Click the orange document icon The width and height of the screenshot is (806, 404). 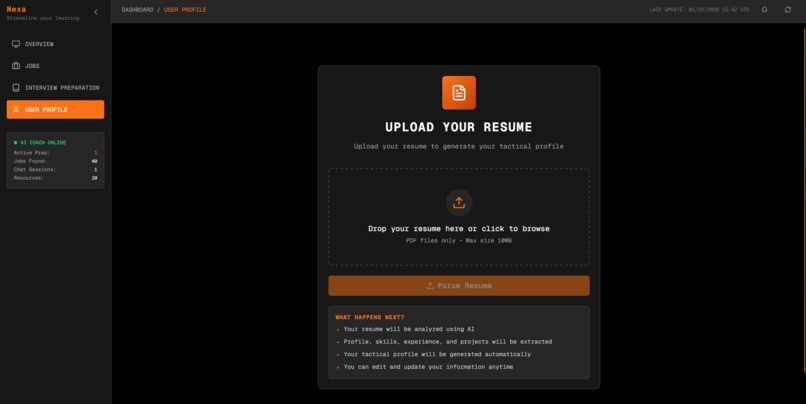(x=459, y=93)
